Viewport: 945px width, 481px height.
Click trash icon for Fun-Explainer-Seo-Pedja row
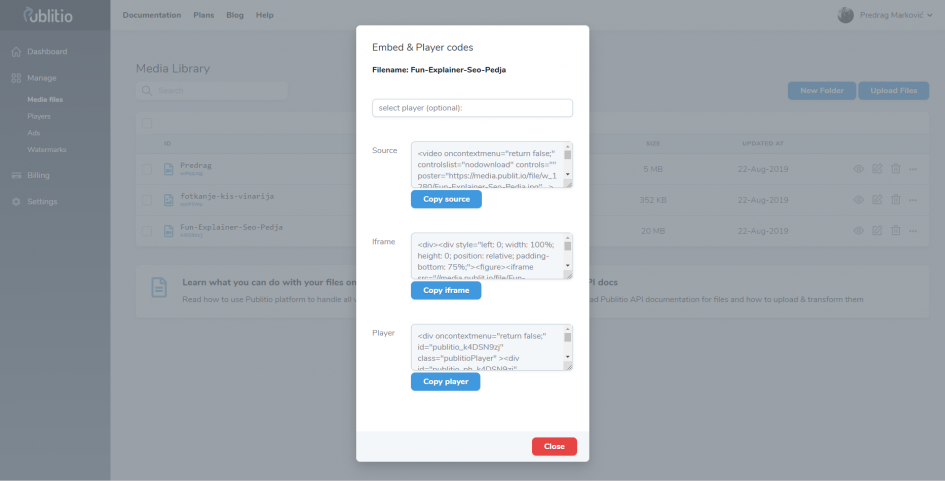tap(896, 230)
